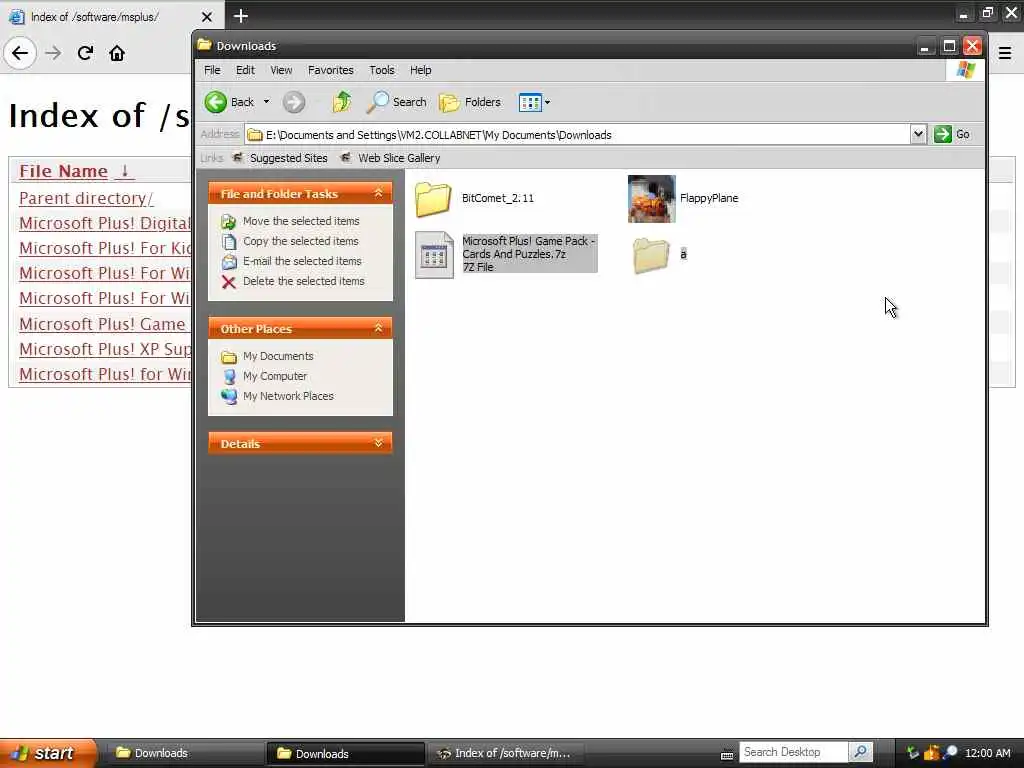Select the Microsoft Plus! Game Pack 7z file icon
1024x768 pixels.
click(x=434, y=255)
